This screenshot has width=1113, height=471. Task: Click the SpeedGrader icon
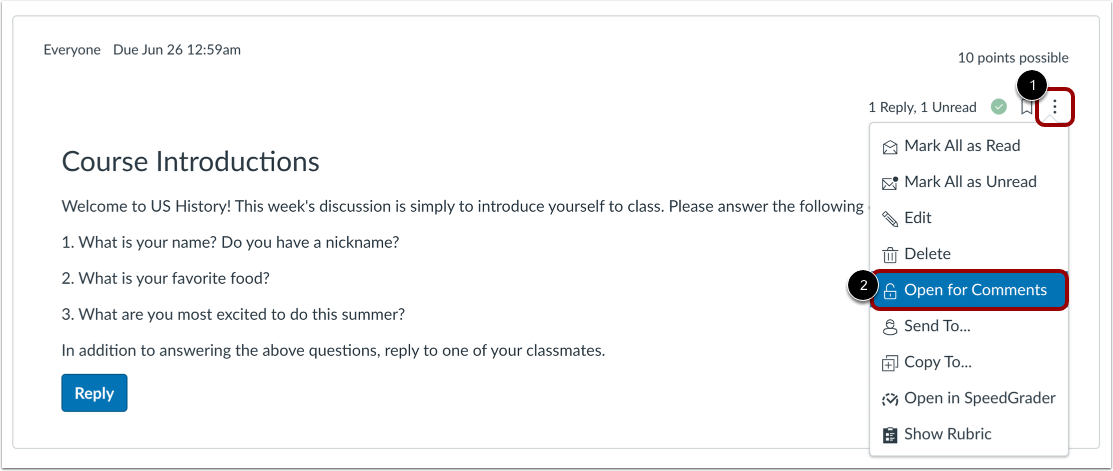click(889, 399)
